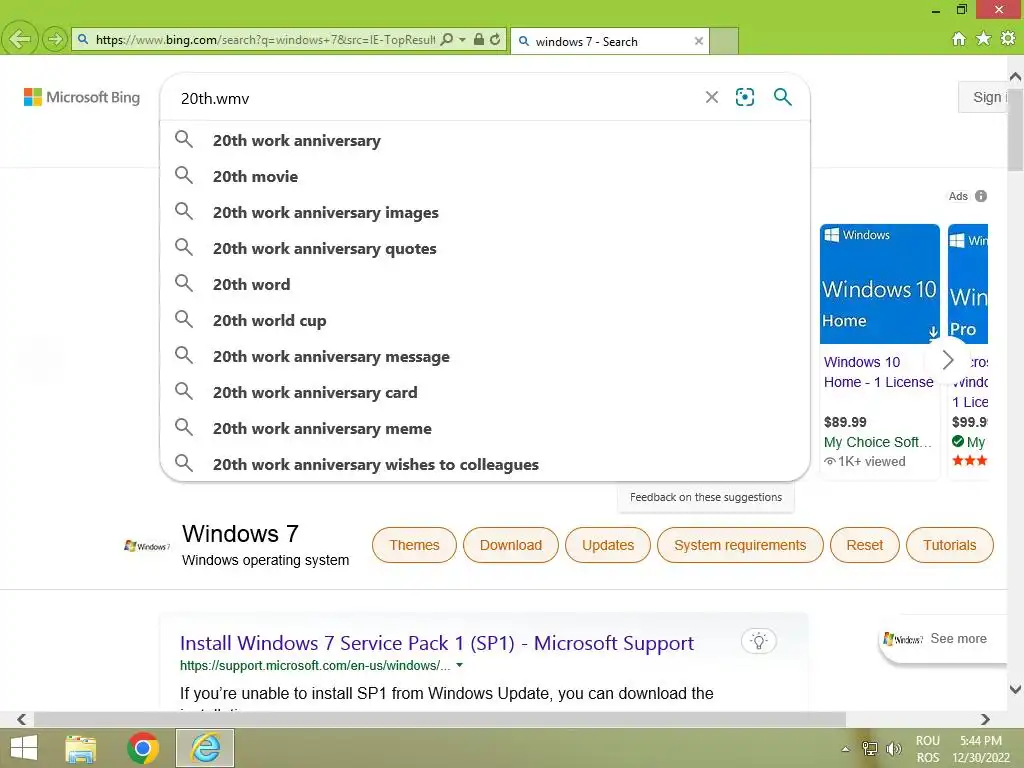Open visual search camera icon

[745, 97]
